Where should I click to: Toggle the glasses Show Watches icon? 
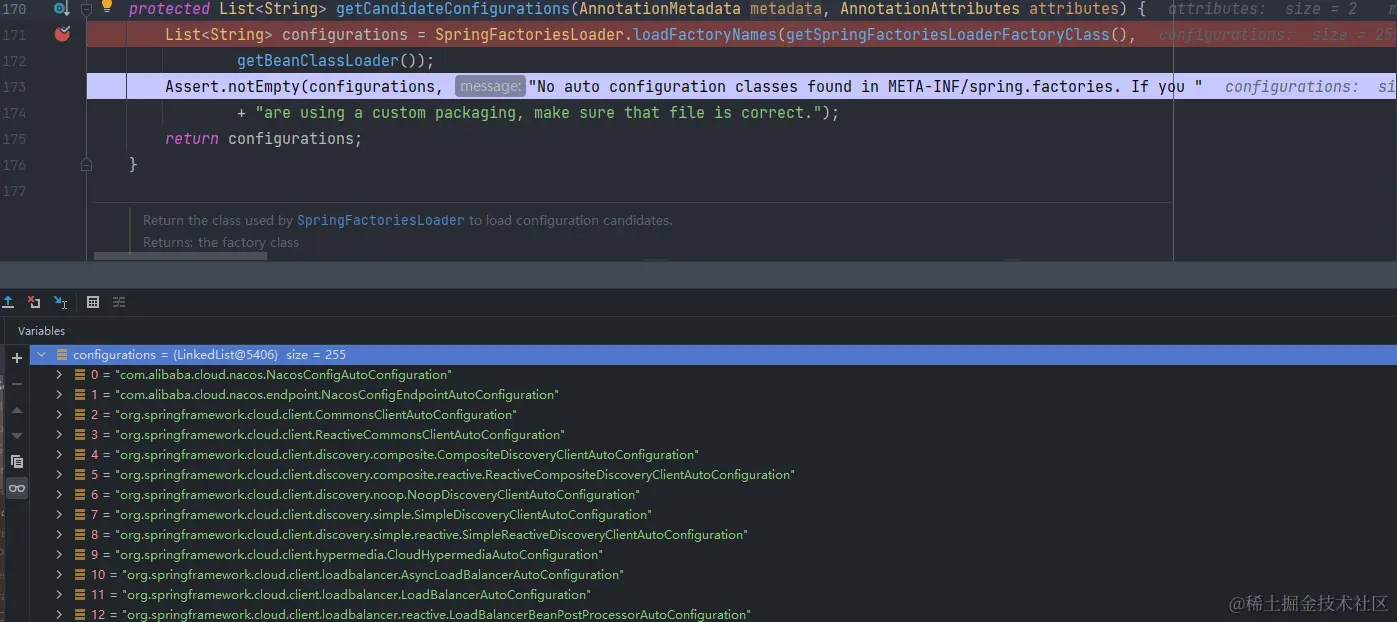tap(17, 488)
